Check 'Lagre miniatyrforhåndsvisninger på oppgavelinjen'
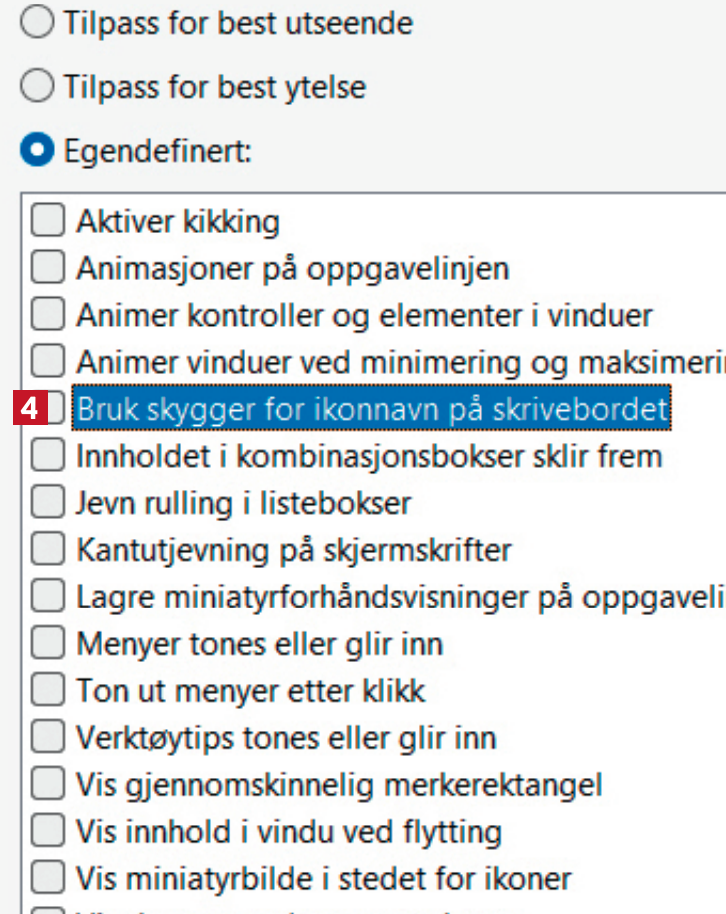 (x=47, y=596)
